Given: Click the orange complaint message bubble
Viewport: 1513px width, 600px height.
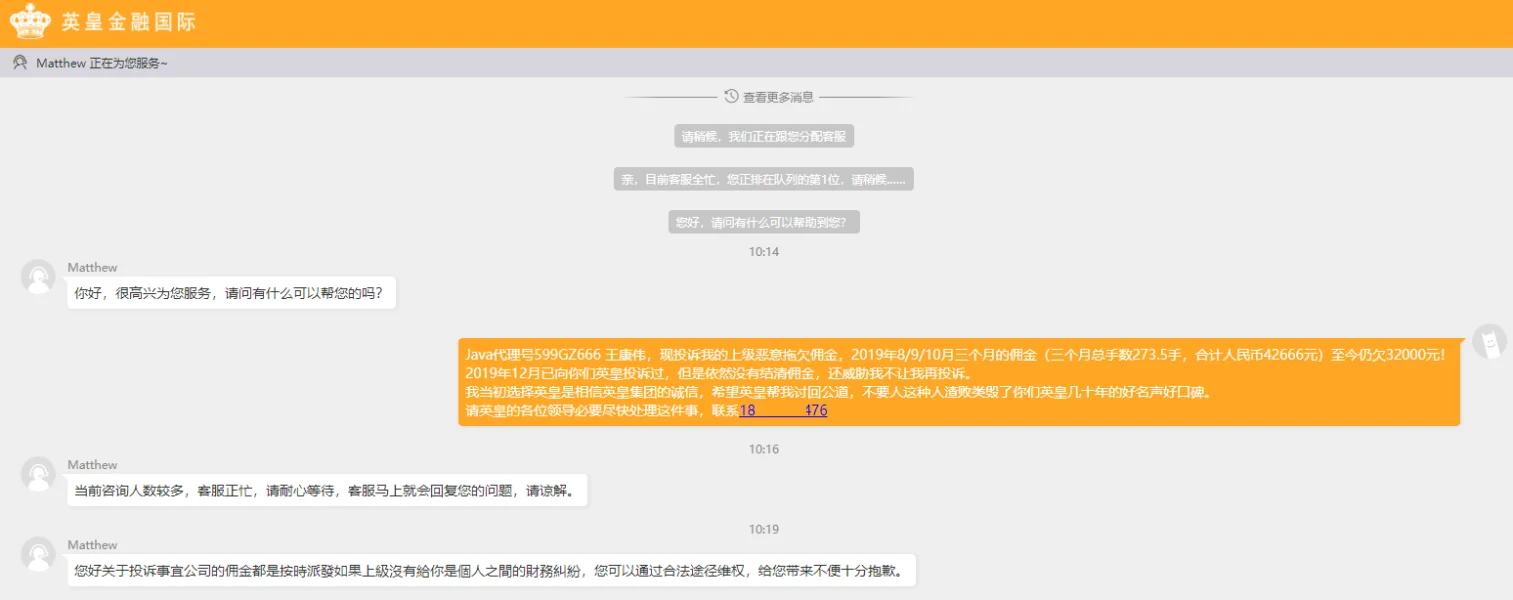Looking at the screenshot, I should [959, 382].
